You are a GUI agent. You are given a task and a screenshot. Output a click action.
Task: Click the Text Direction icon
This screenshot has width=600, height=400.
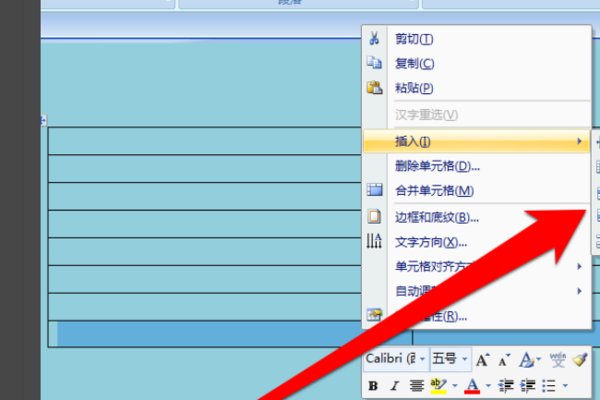point(374,241)
